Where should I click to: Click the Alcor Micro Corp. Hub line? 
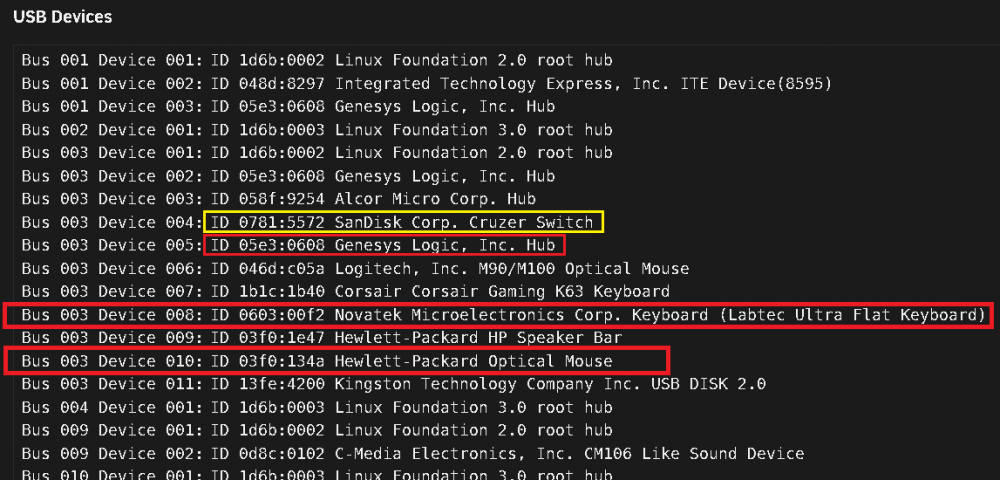click(279, 199)
